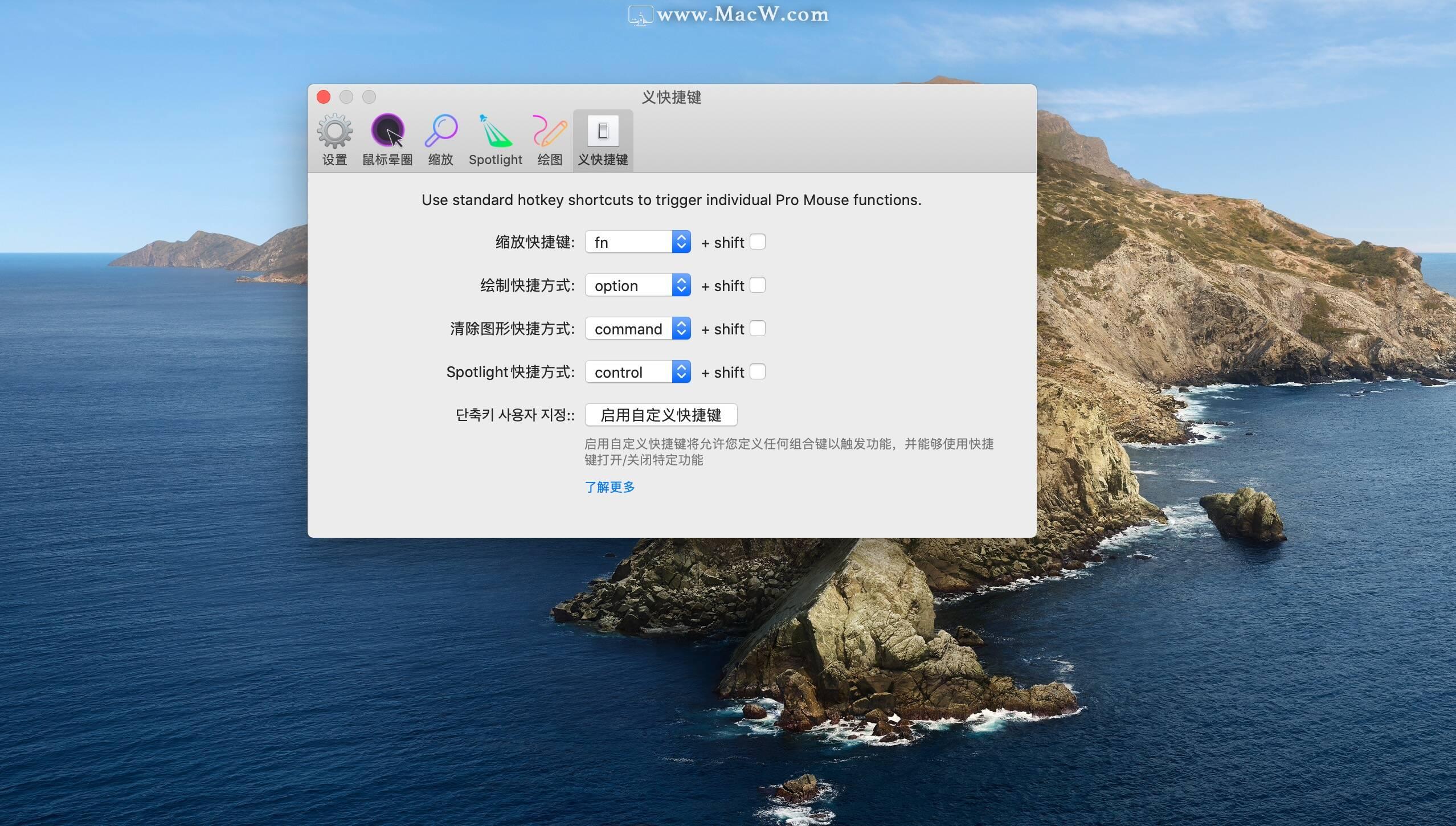The height and width of the screenshot is (826, 1456).
Task: Open the 缩放 magnifier icon
Action: click(x=440, y=131)
